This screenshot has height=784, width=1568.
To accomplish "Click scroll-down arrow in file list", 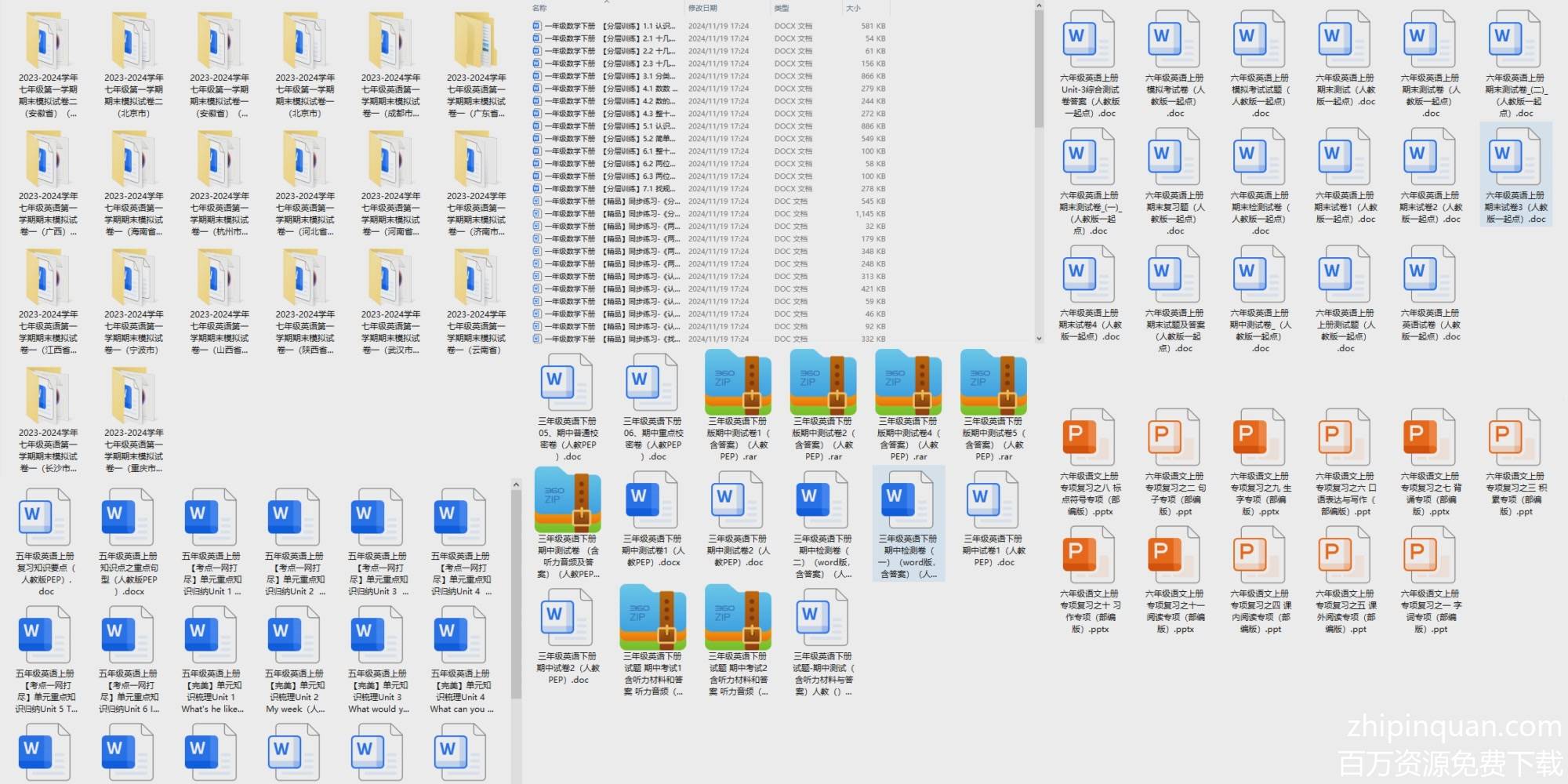I will click(1039, 339).
